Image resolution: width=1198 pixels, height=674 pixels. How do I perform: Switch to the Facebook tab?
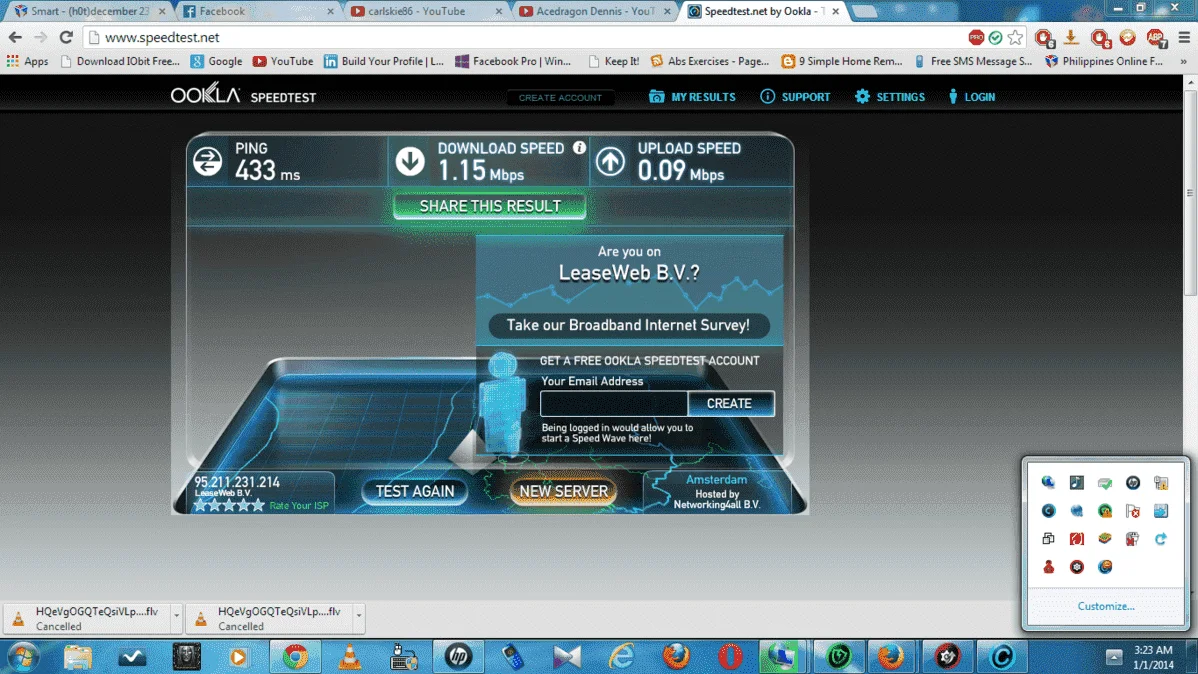click(x=256, y=11)
